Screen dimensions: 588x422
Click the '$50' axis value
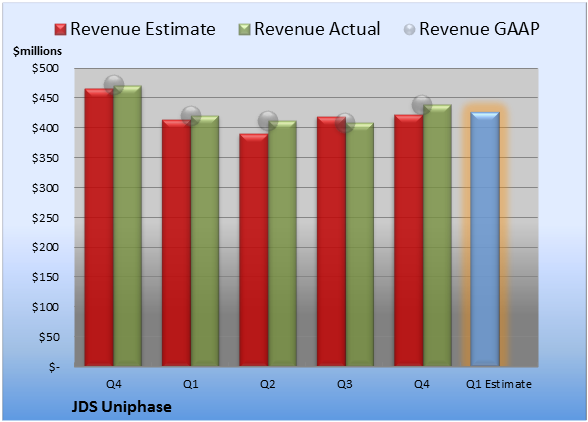49,337
